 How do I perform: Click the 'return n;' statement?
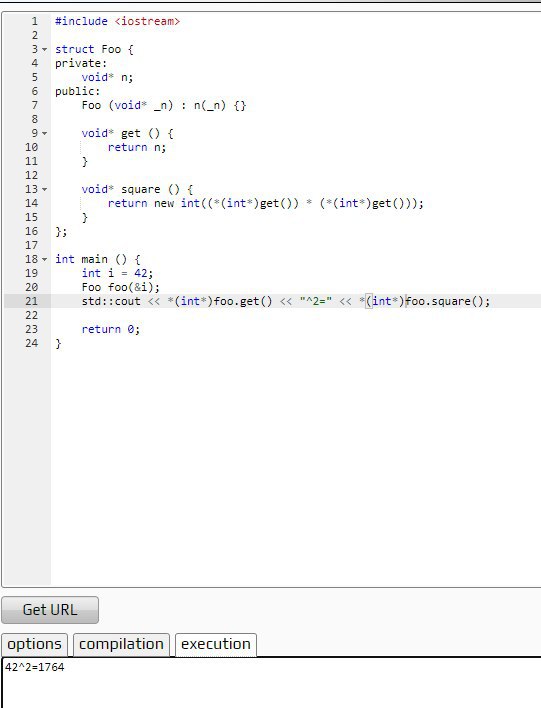click(137, 147)
